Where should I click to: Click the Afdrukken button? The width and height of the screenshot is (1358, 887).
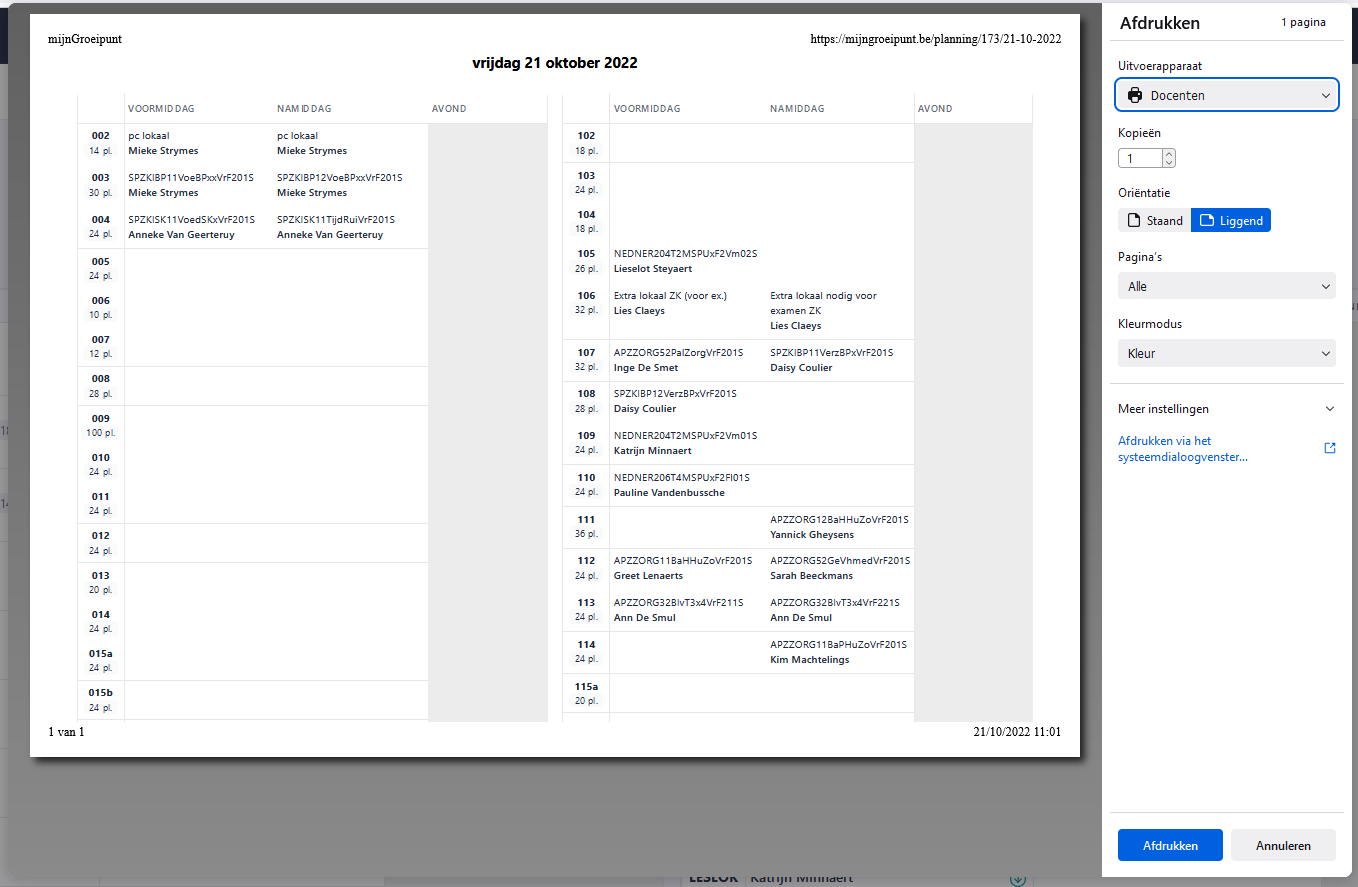(x=1170, y=845)
